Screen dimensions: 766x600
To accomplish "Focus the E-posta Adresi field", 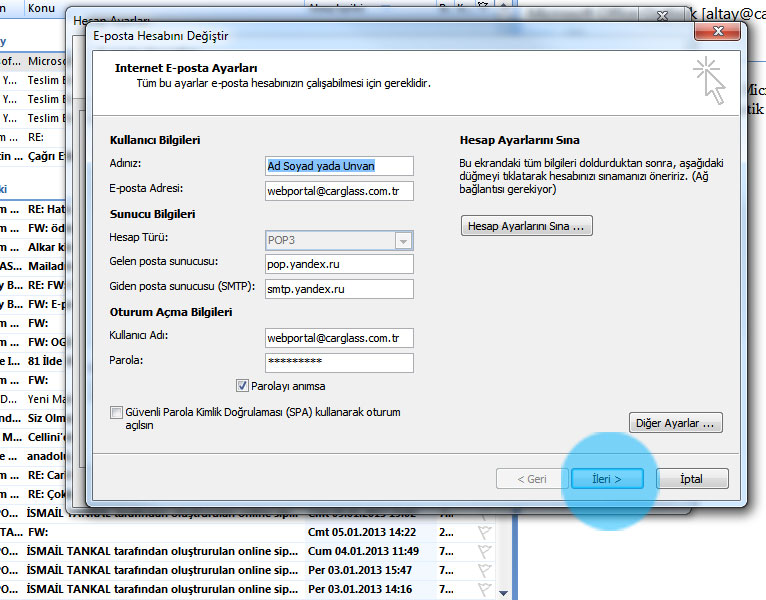I will click(339, 191).
